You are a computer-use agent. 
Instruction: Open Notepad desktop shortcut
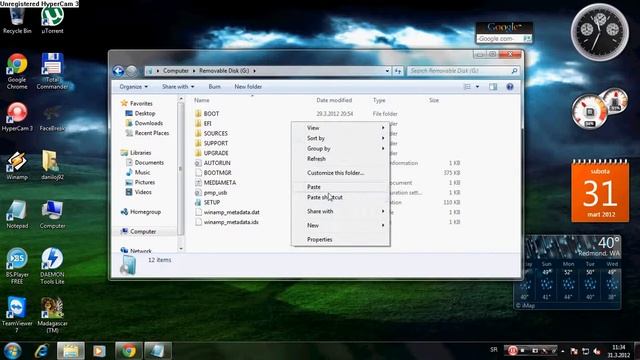(17, 215)
